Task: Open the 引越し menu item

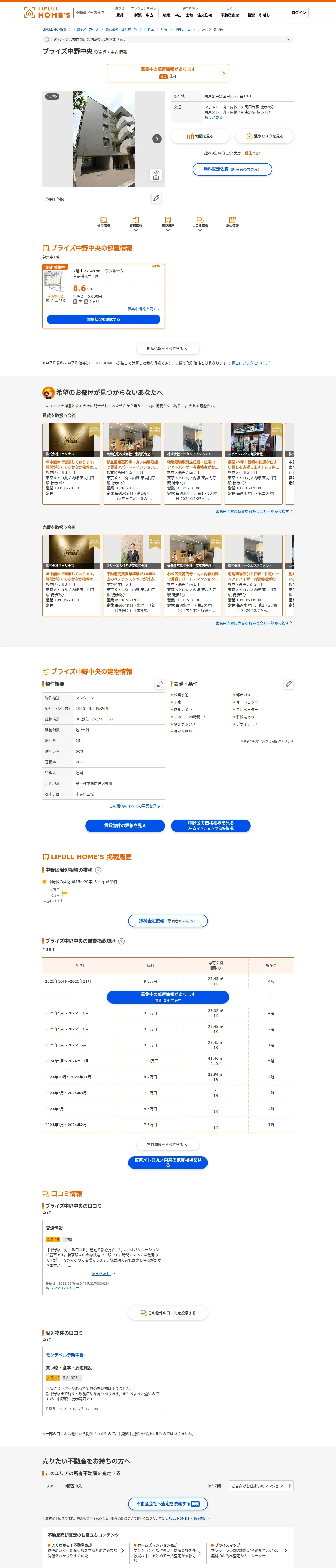Action: [264, 15]
